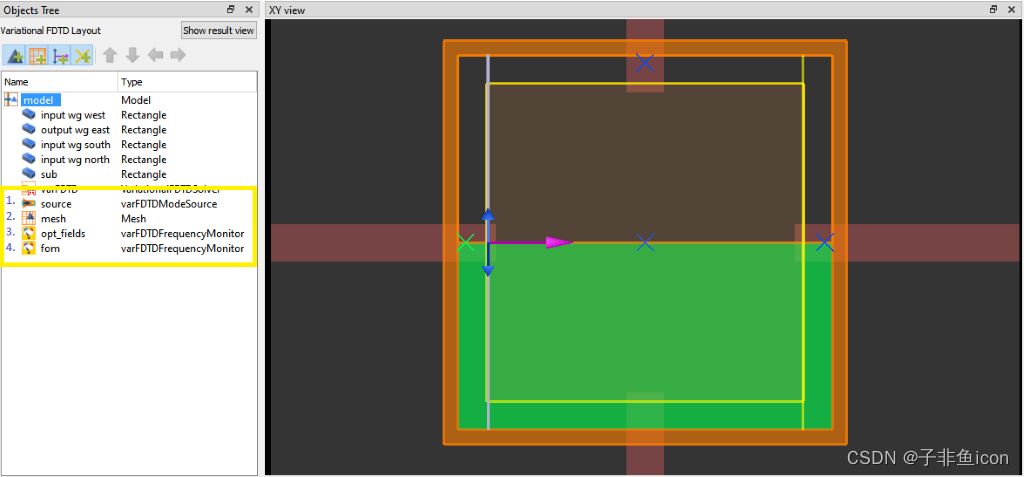Screen dimensions: 1024x477
Task: Click the Rectangle type cell for sub
Action: (144, 174)
